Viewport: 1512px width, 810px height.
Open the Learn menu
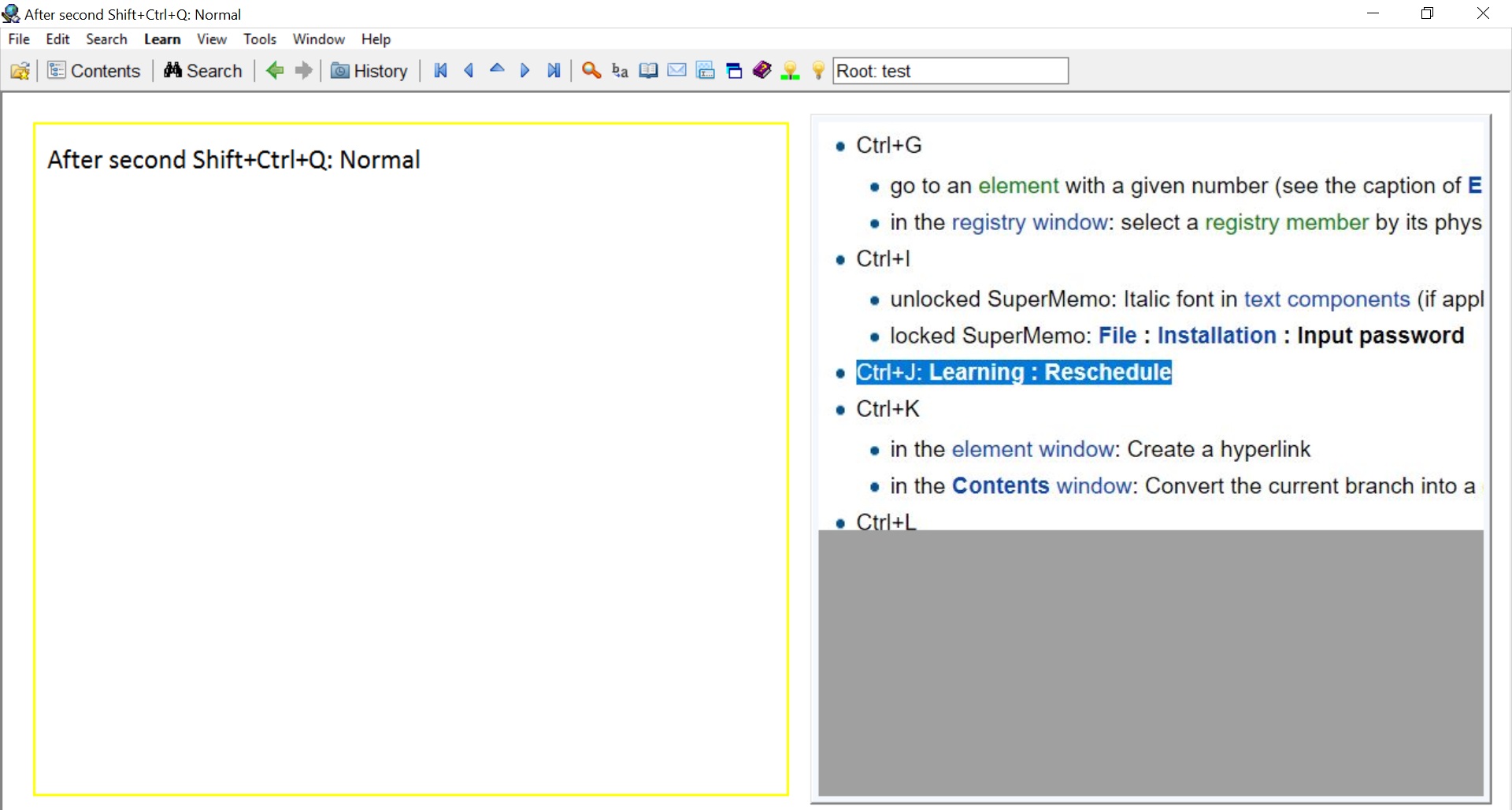point(162,39)
